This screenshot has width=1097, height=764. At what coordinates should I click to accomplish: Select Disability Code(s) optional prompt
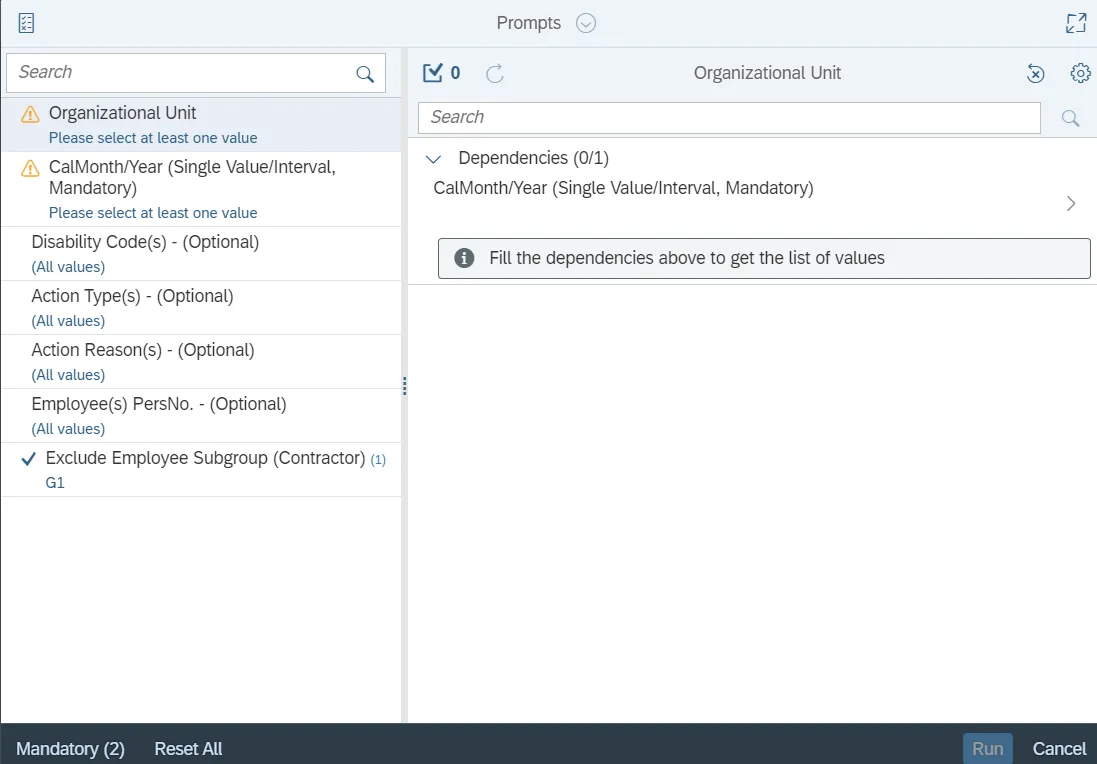145,242
